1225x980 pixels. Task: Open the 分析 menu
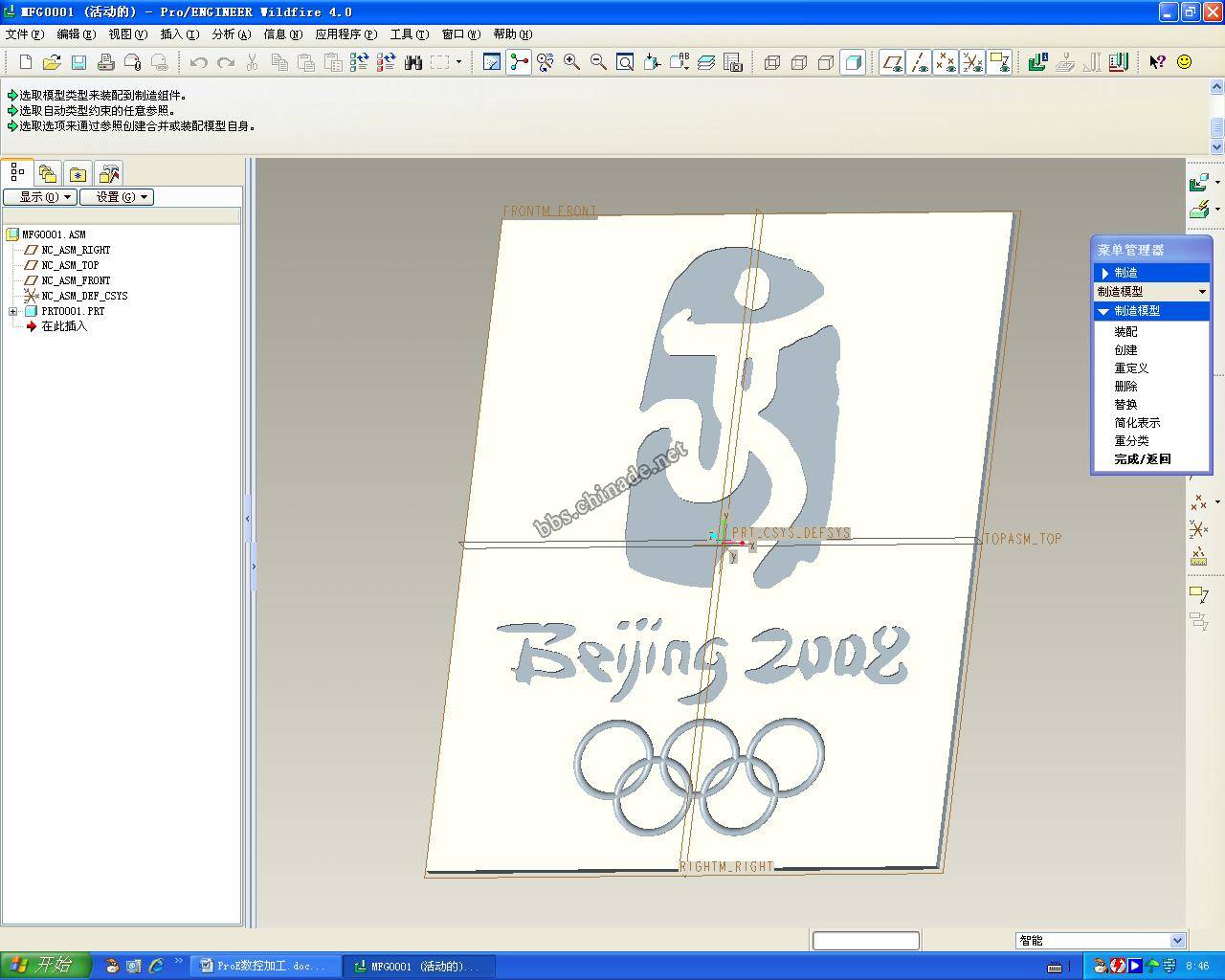click(232, 34)
